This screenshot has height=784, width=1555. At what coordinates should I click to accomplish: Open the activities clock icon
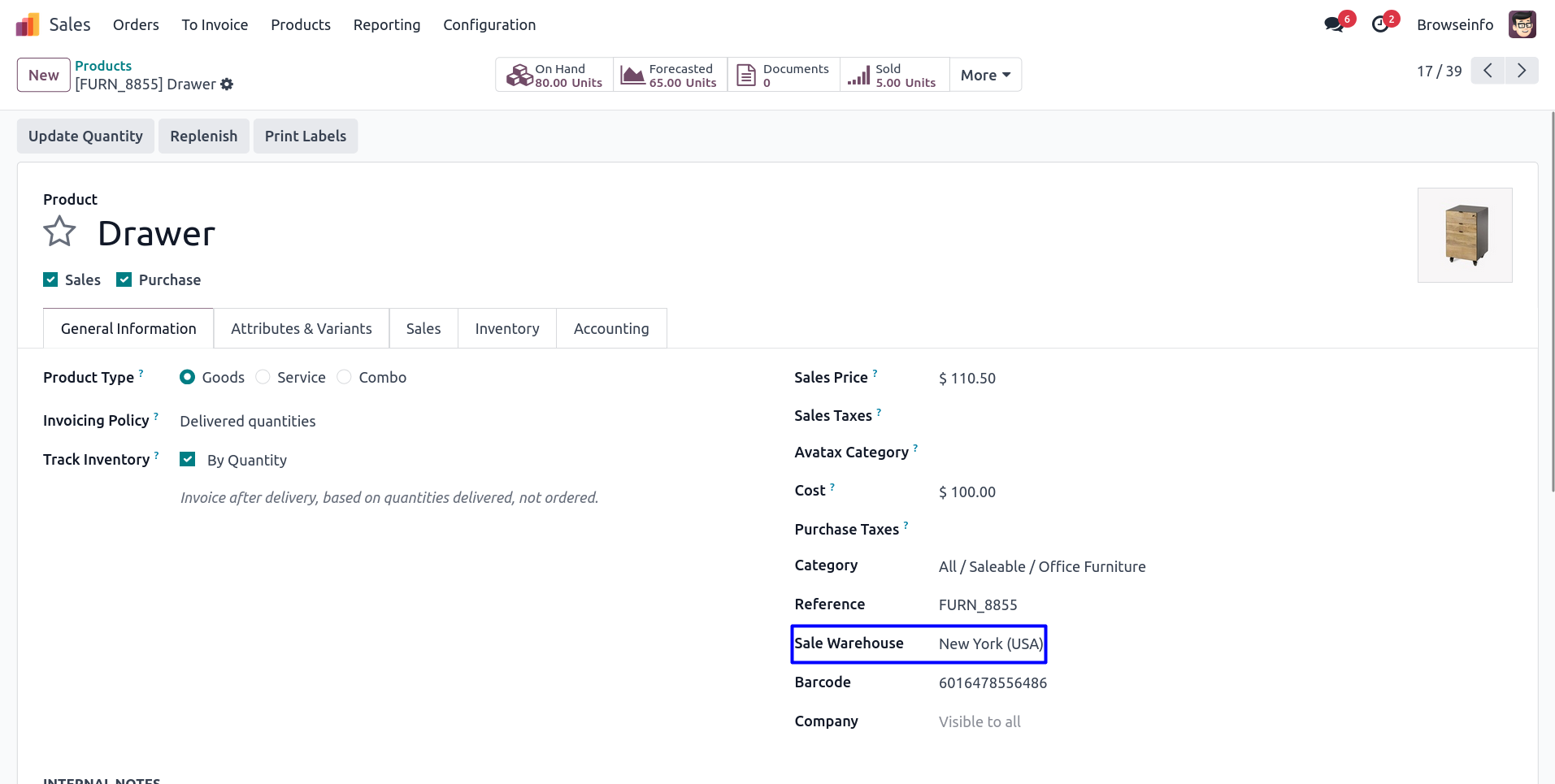[x=1379, y=24]
